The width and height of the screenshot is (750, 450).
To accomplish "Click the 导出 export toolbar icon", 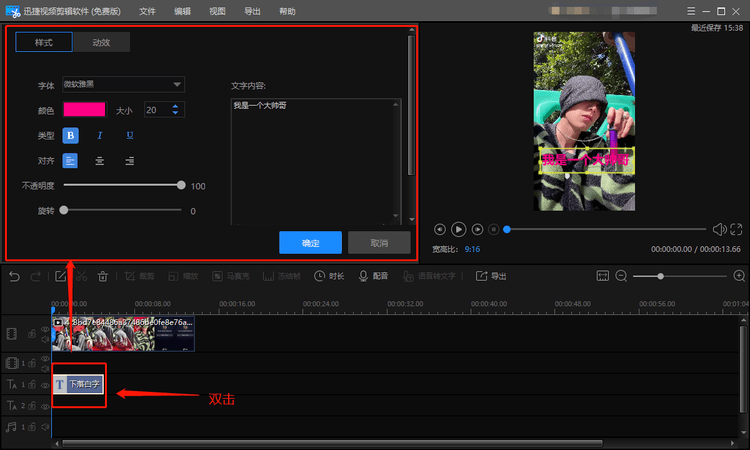I will click(x=481, y=276).
